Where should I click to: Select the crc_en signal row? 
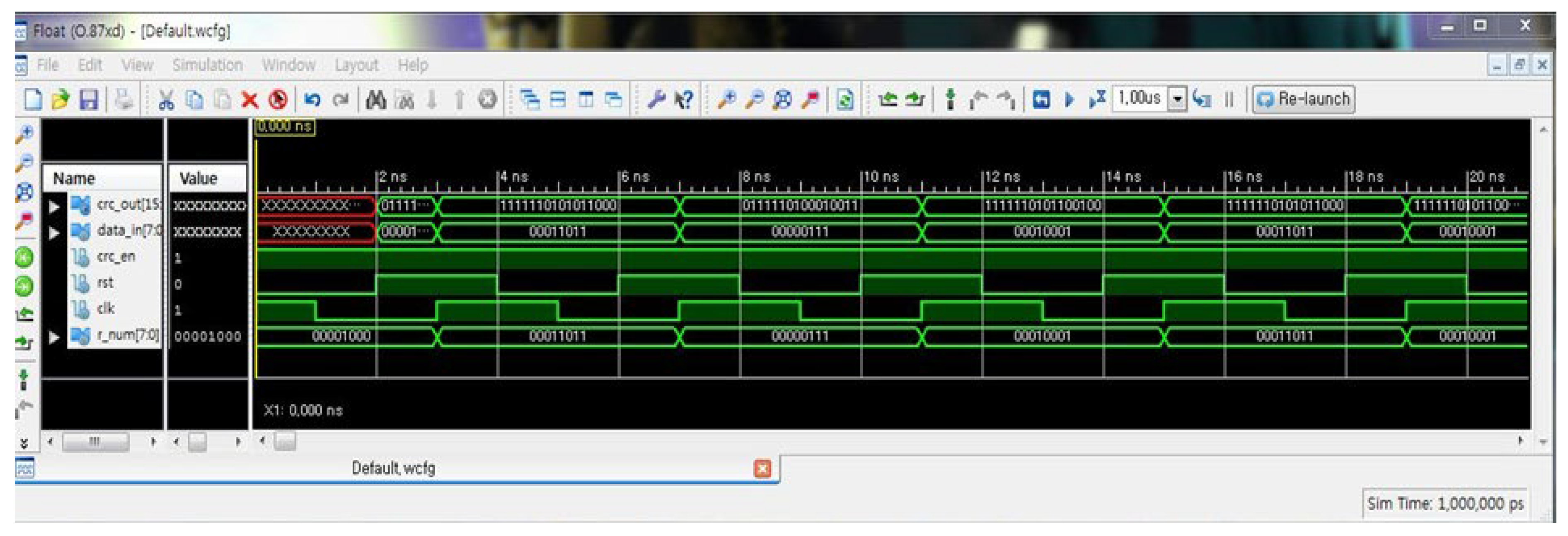[x=116, y=257]
